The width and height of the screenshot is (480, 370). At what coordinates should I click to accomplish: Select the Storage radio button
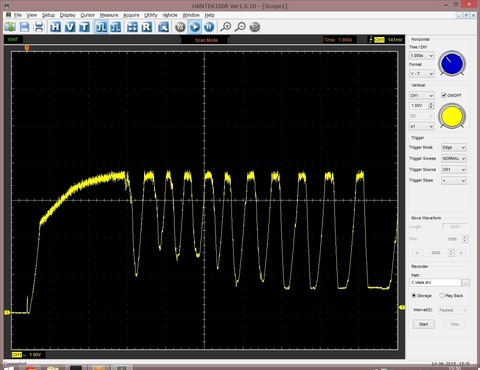coord(414,295)
